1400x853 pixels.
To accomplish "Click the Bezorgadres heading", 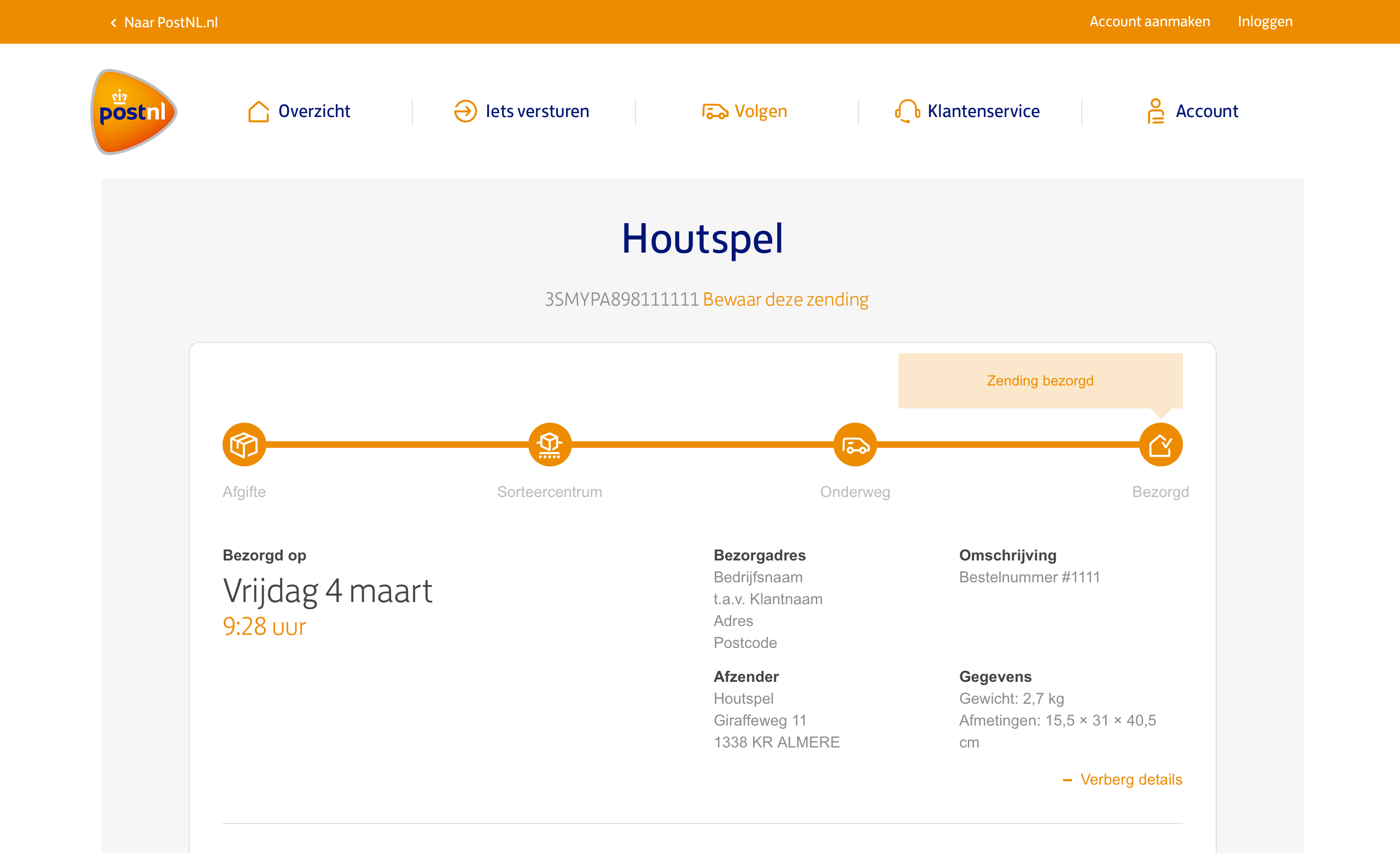I will [760, 556].
